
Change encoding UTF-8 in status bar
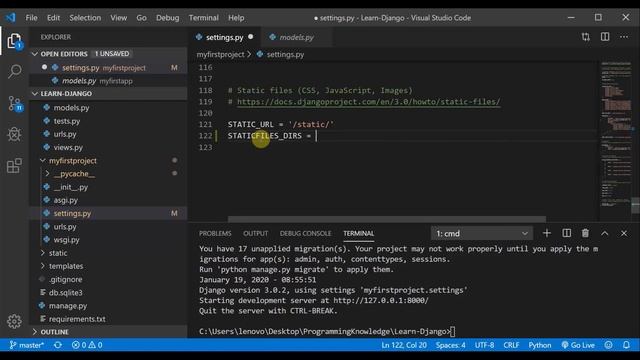(484, 345)
